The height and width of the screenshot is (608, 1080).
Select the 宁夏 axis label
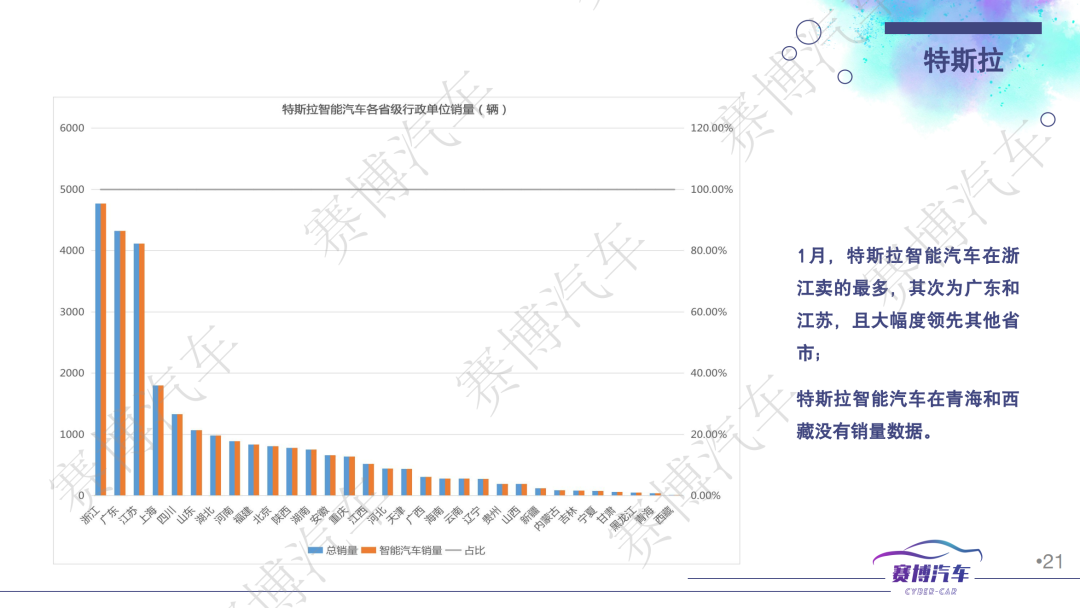(x=588, y=515)
